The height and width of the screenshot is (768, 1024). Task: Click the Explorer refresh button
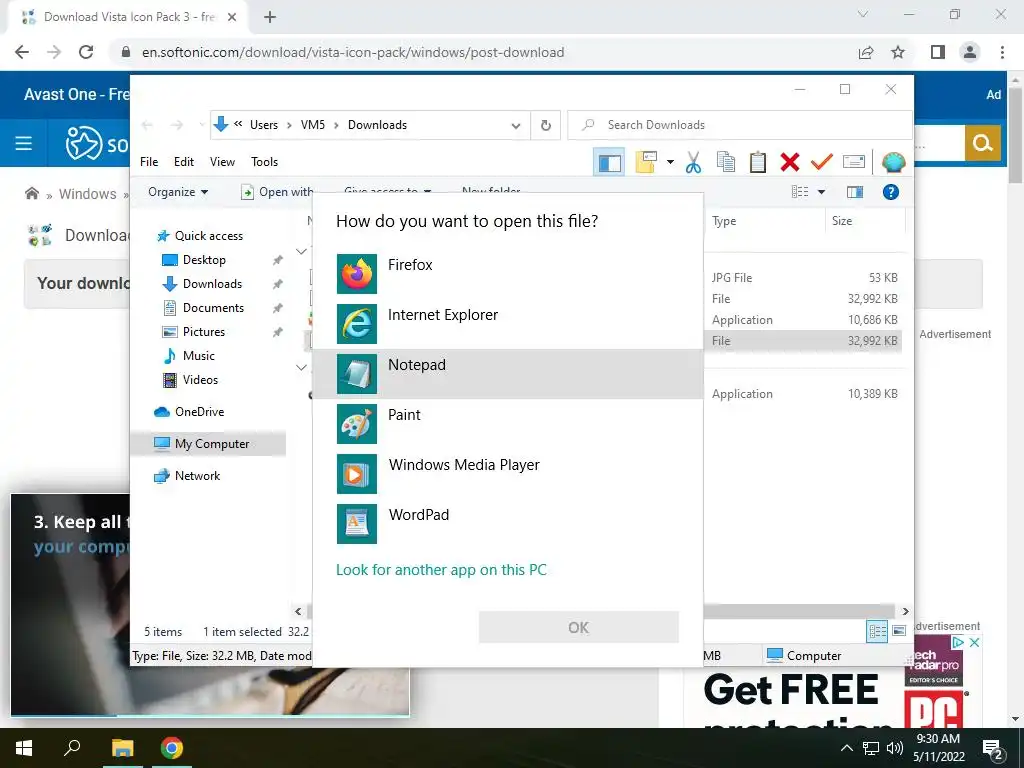(546, 125)
